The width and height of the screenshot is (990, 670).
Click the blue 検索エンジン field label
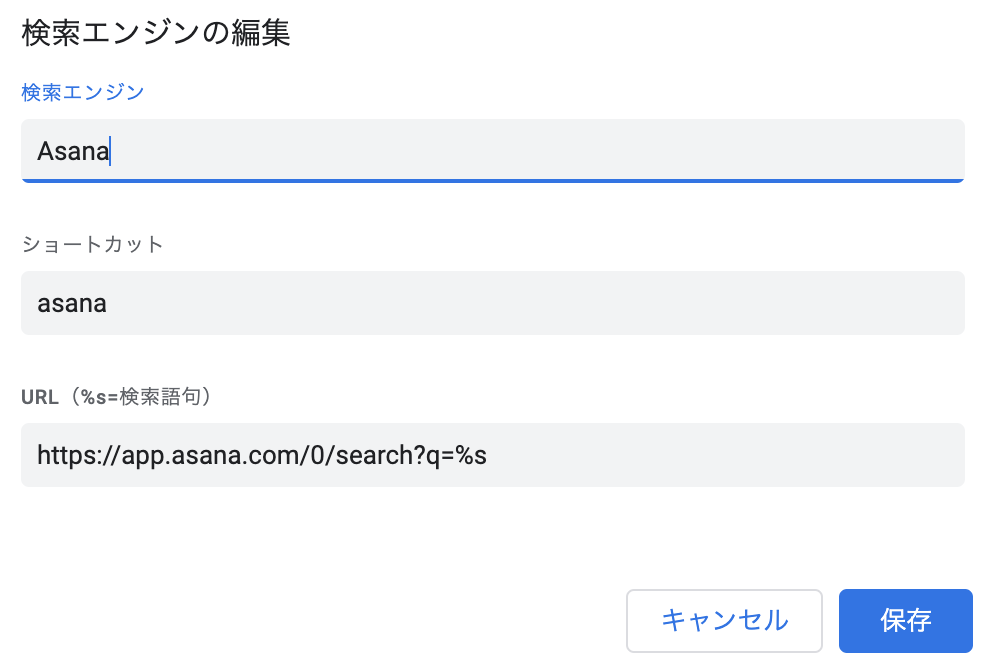(x=83, y=92)
